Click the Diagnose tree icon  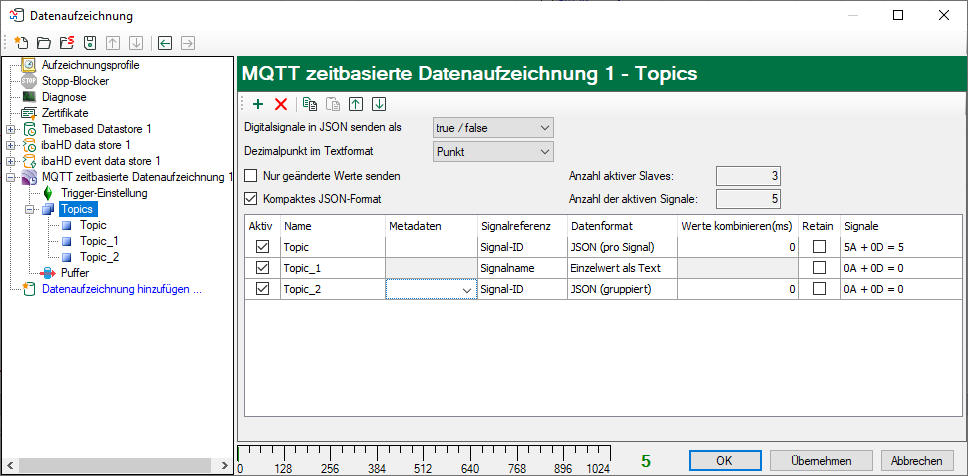tap(29, 97)
